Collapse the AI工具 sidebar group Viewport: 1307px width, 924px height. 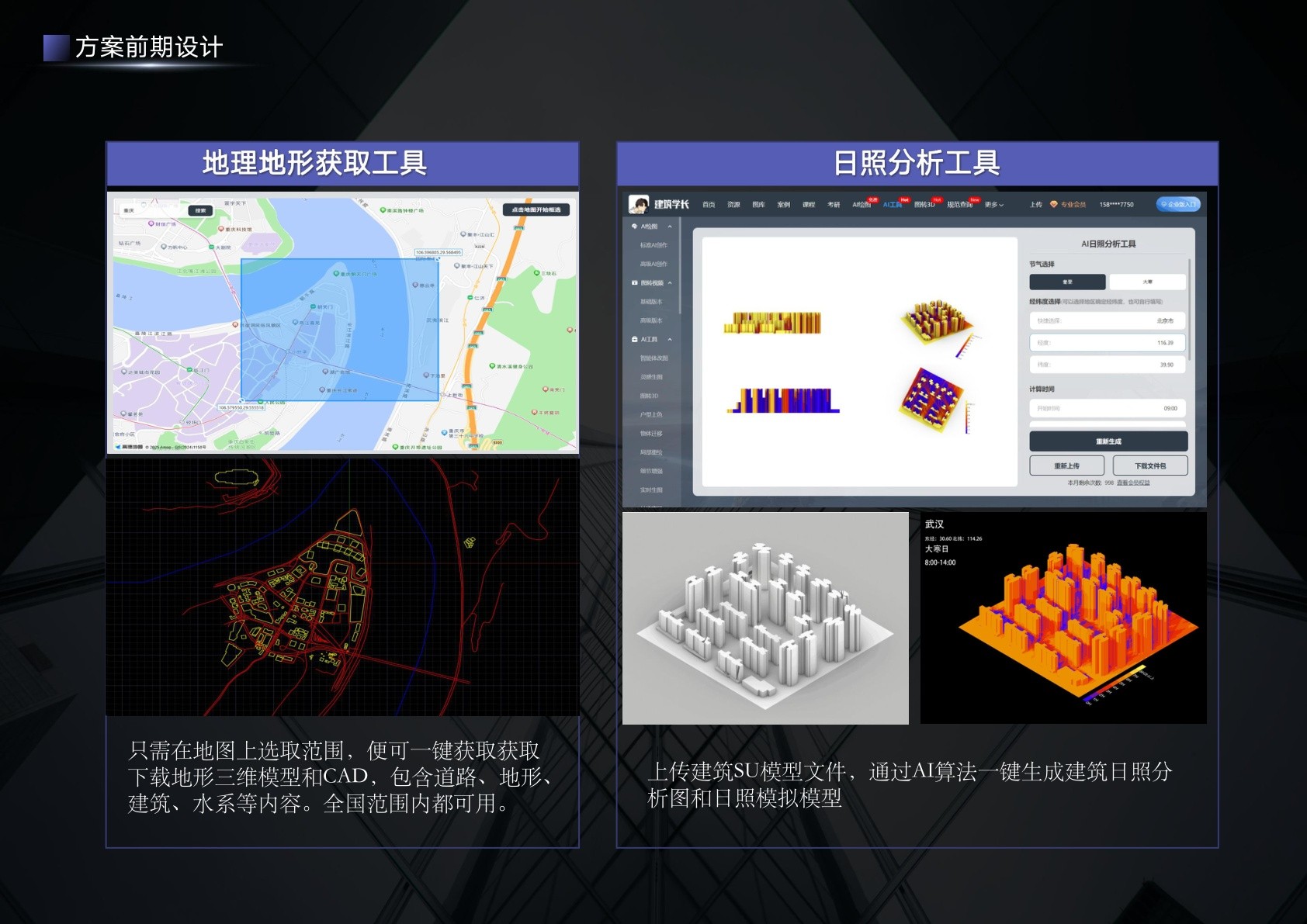coord(670,340)
